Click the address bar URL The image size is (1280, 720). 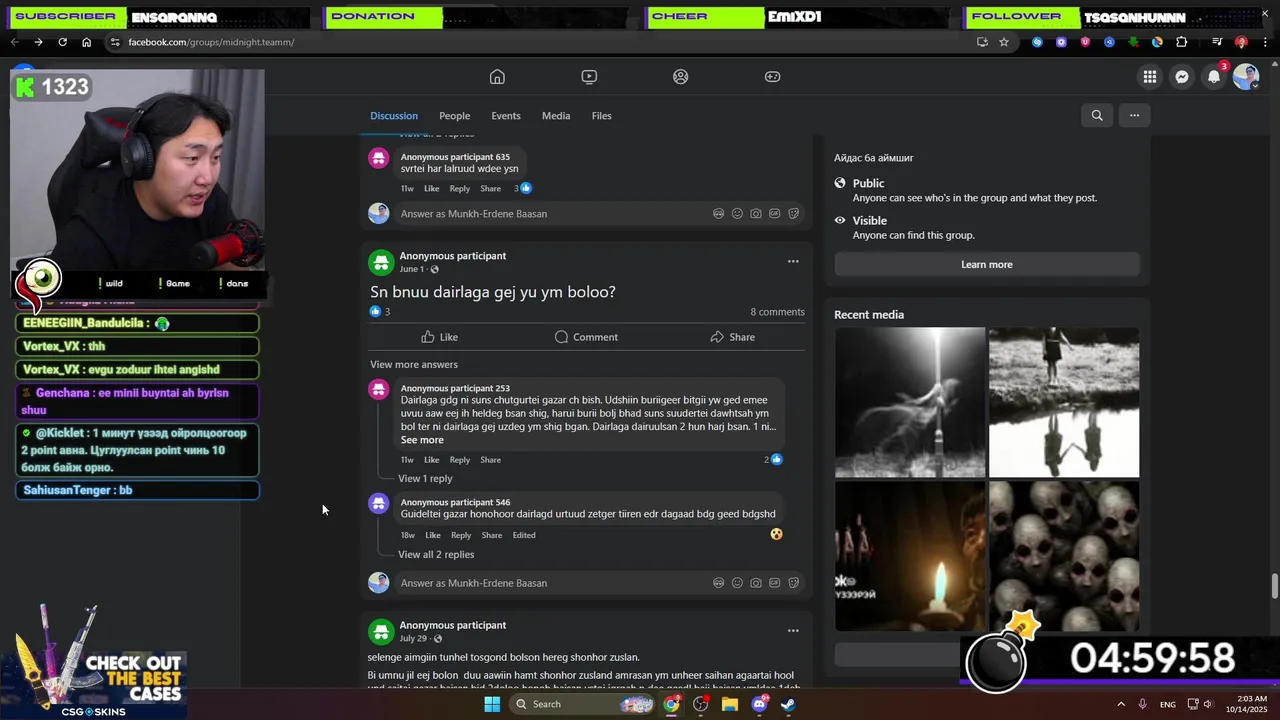click(211, 42)
